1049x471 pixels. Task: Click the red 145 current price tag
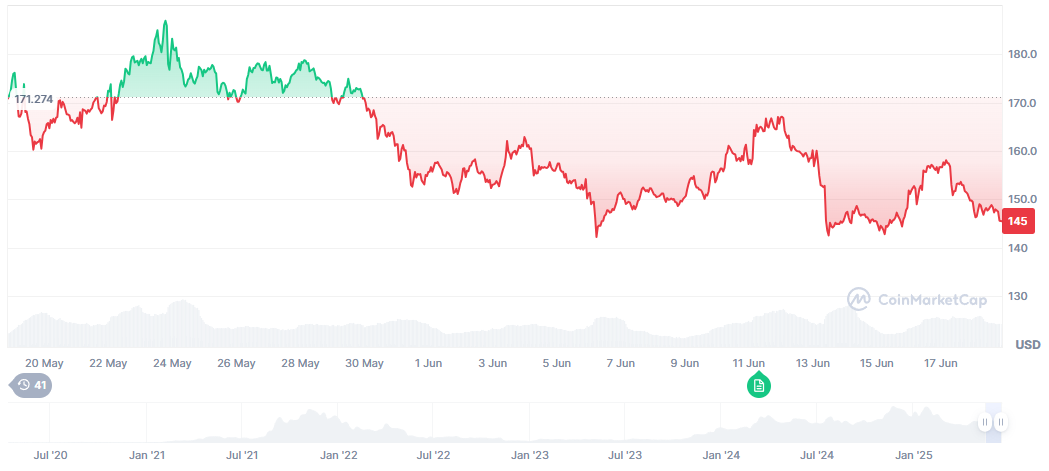point(1018,222)
